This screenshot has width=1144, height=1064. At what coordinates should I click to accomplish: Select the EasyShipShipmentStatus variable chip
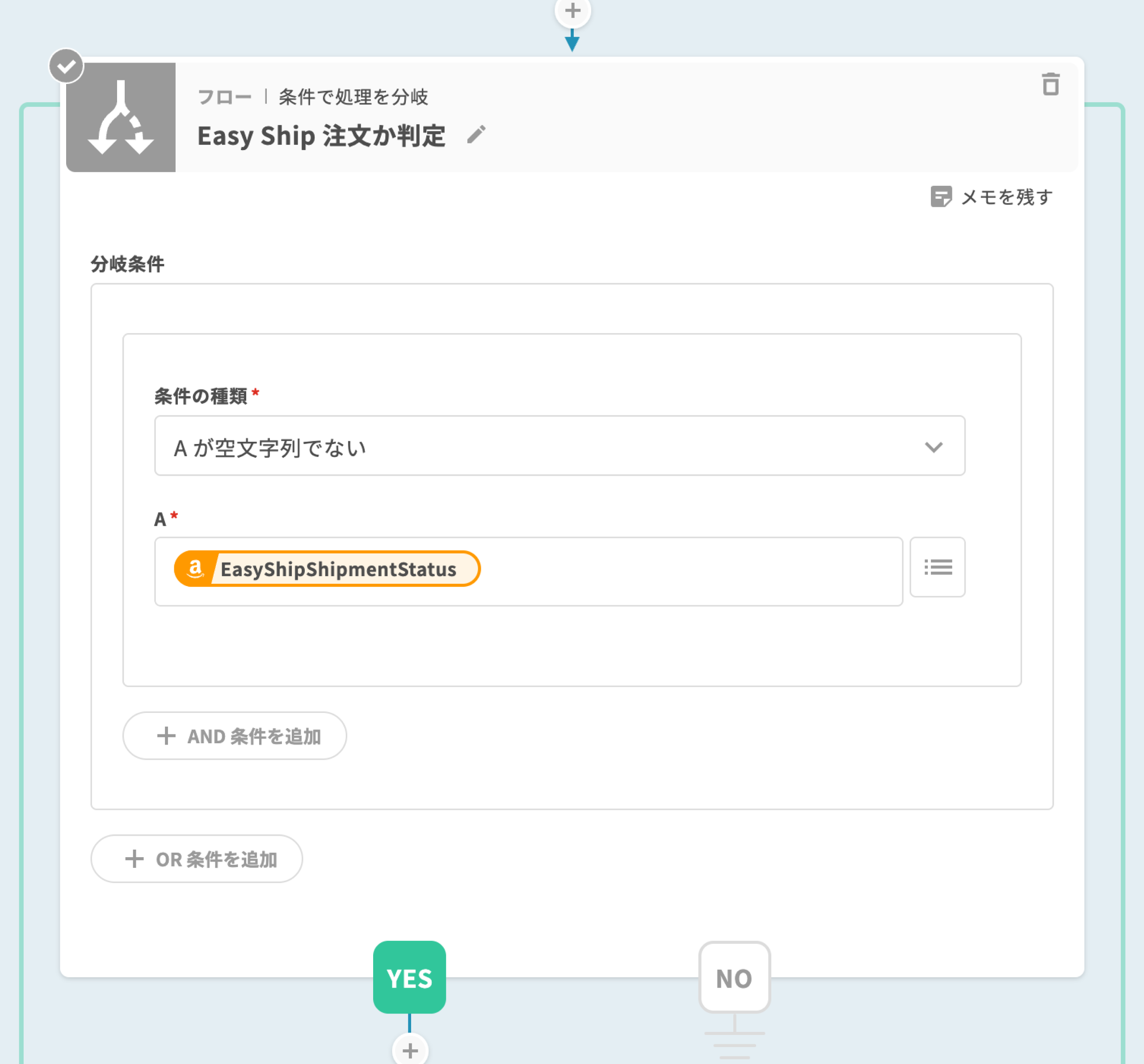[x=338, y=569]
